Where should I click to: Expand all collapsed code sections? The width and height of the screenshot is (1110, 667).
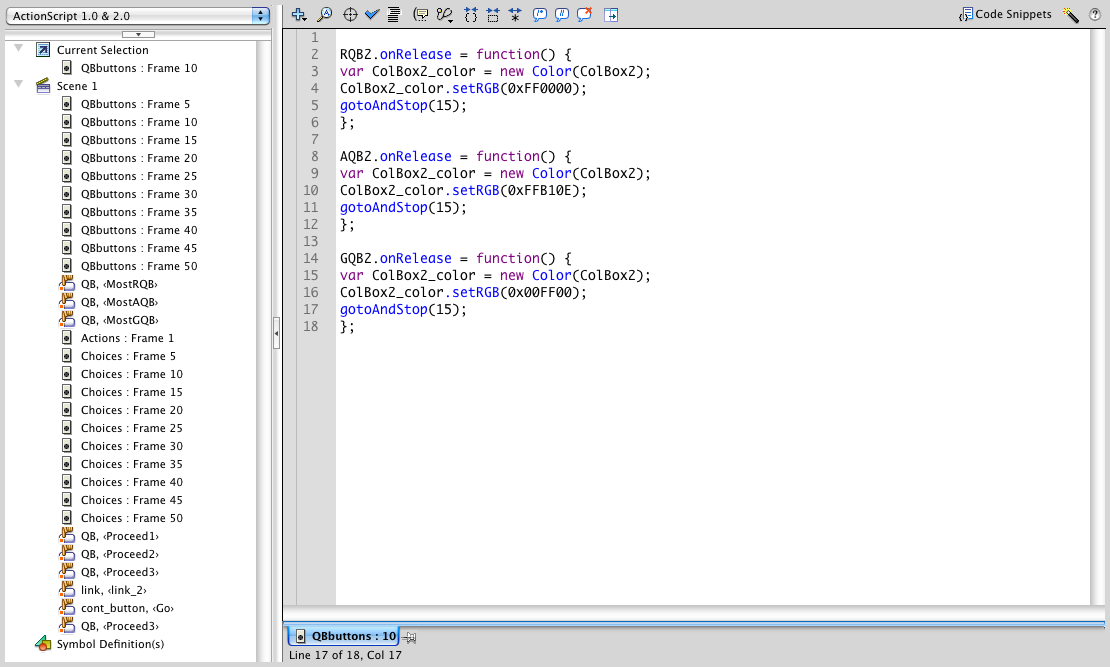pos(517,14)
